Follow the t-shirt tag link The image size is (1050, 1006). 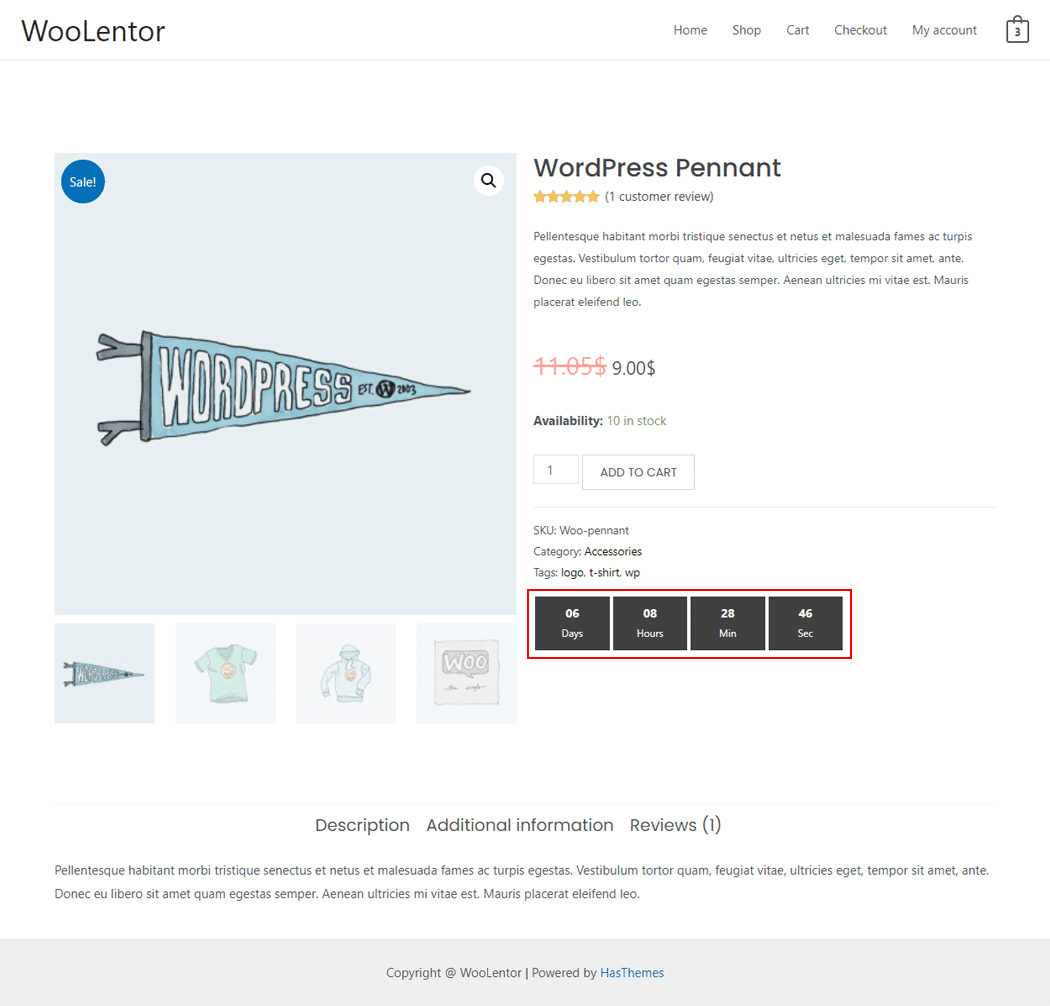[604, 573]
